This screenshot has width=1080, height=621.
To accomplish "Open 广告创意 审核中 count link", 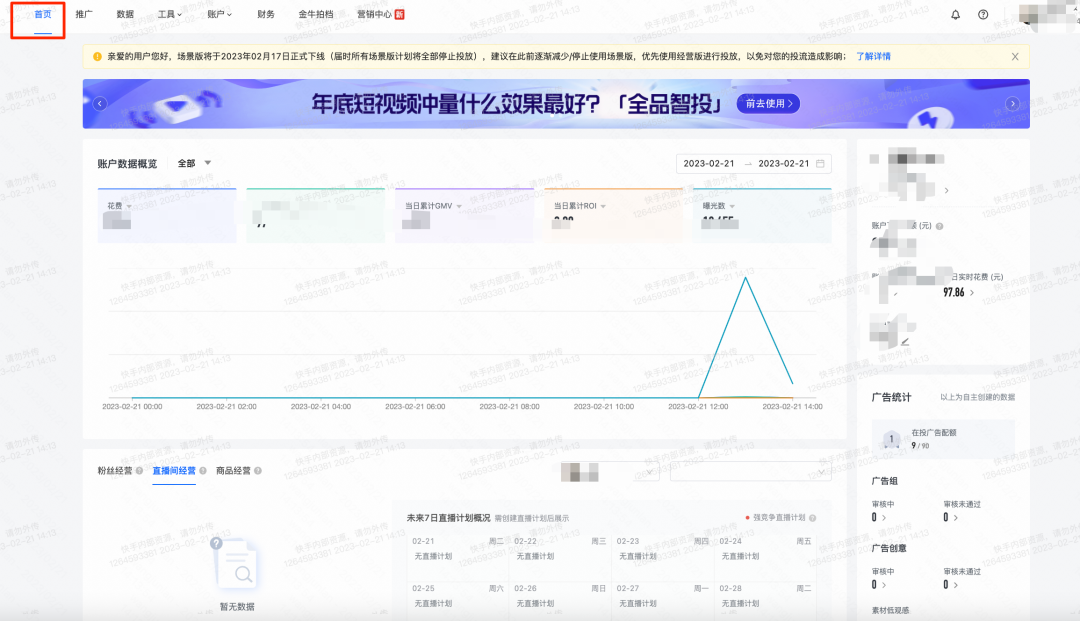I will 879,585.
